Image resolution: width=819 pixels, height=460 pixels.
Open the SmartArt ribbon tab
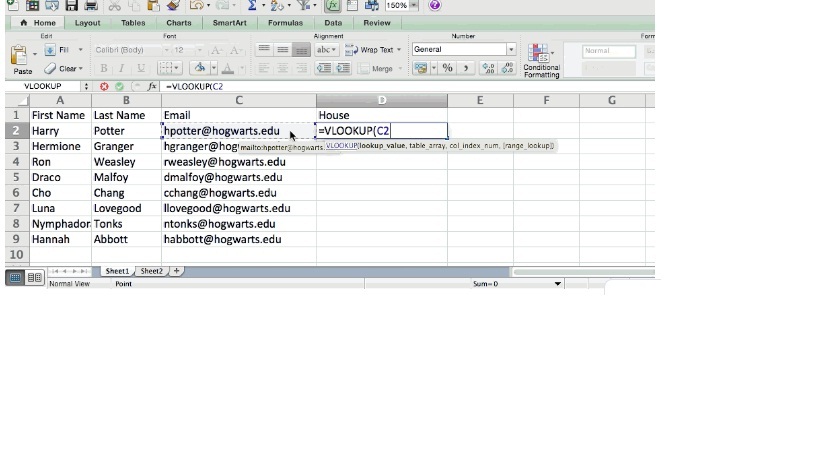229,23
